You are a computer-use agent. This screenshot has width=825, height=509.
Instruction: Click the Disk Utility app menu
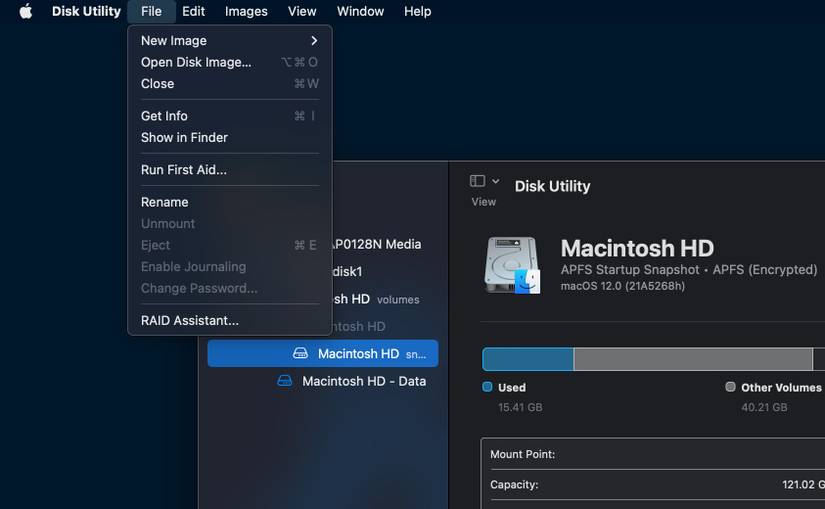point(86,11)
